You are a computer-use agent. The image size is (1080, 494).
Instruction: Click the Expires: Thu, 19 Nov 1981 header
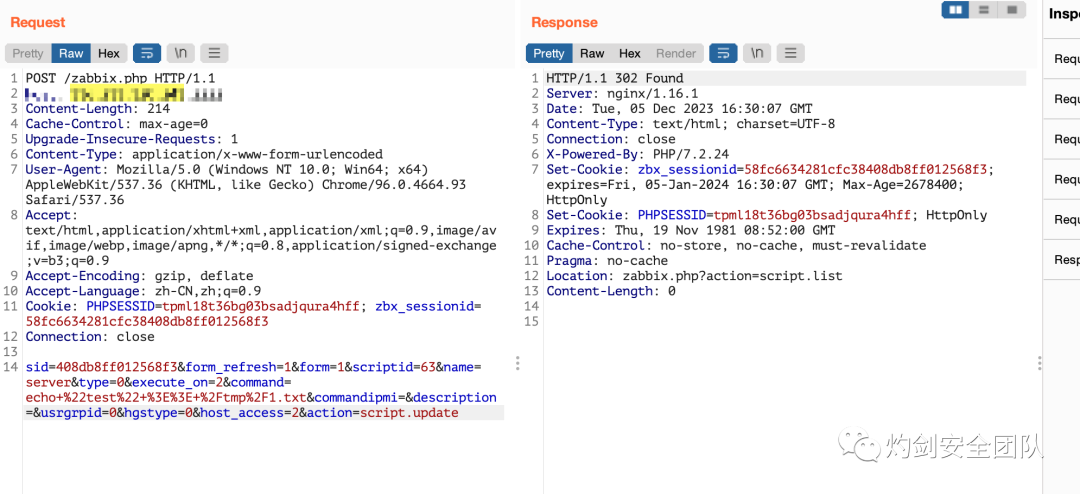pos(691,230)
